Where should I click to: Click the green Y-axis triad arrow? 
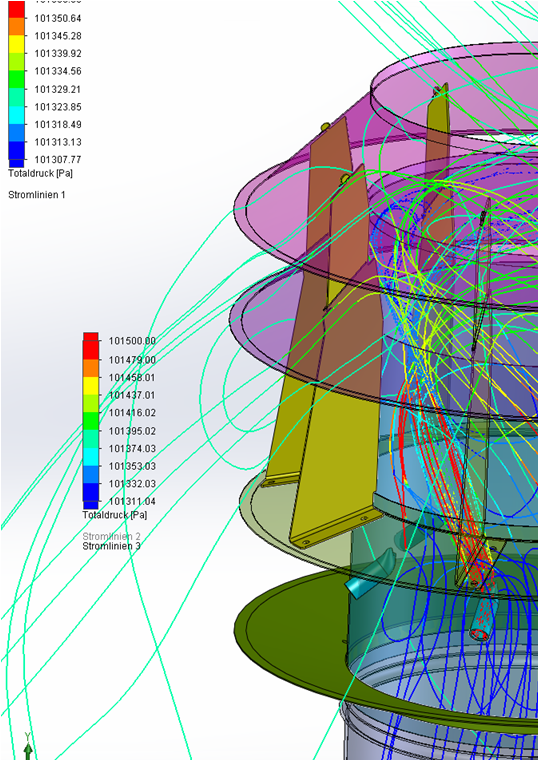point(28,749)
